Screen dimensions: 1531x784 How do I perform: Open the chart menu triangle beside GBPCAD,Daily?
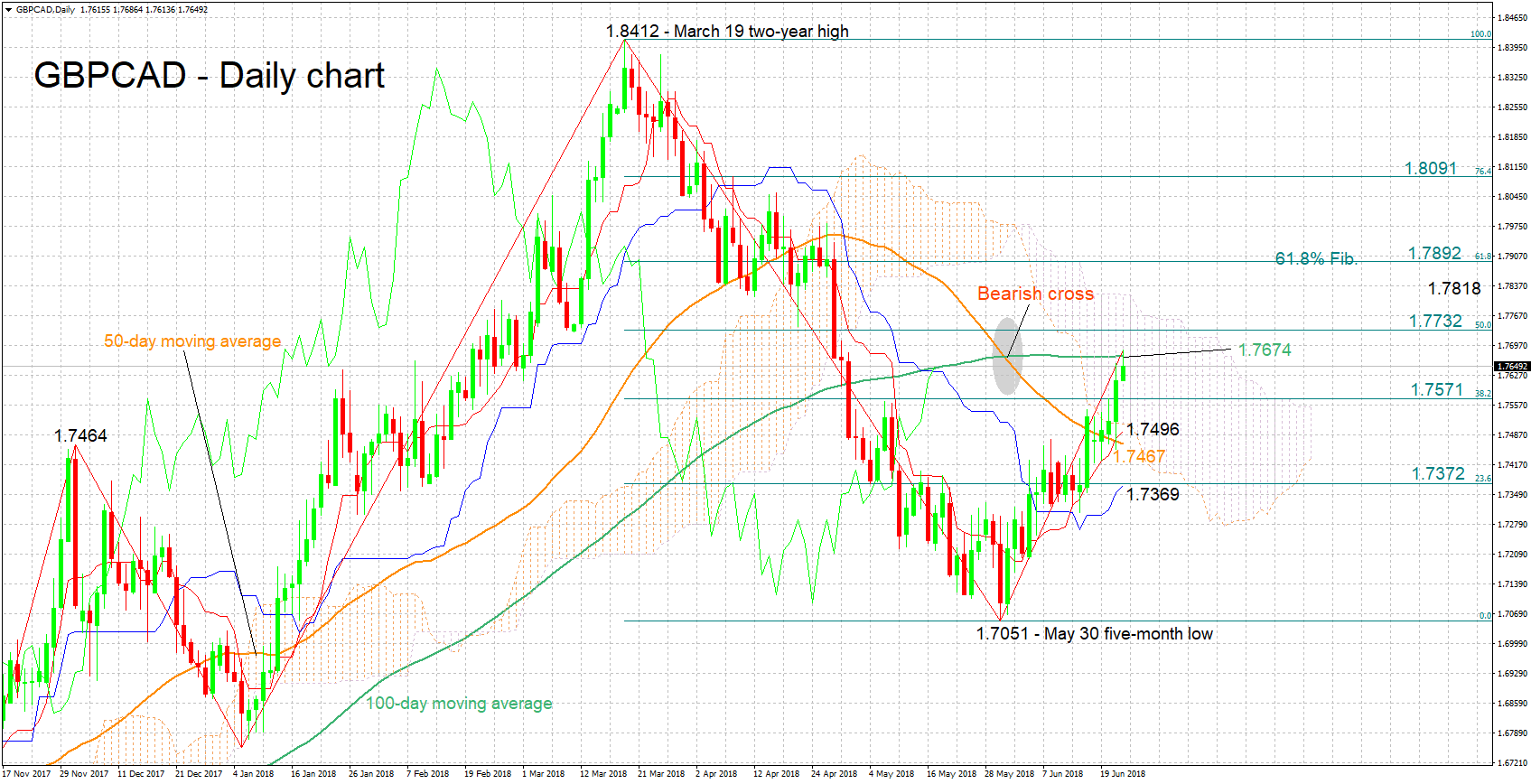coord(8,10)
